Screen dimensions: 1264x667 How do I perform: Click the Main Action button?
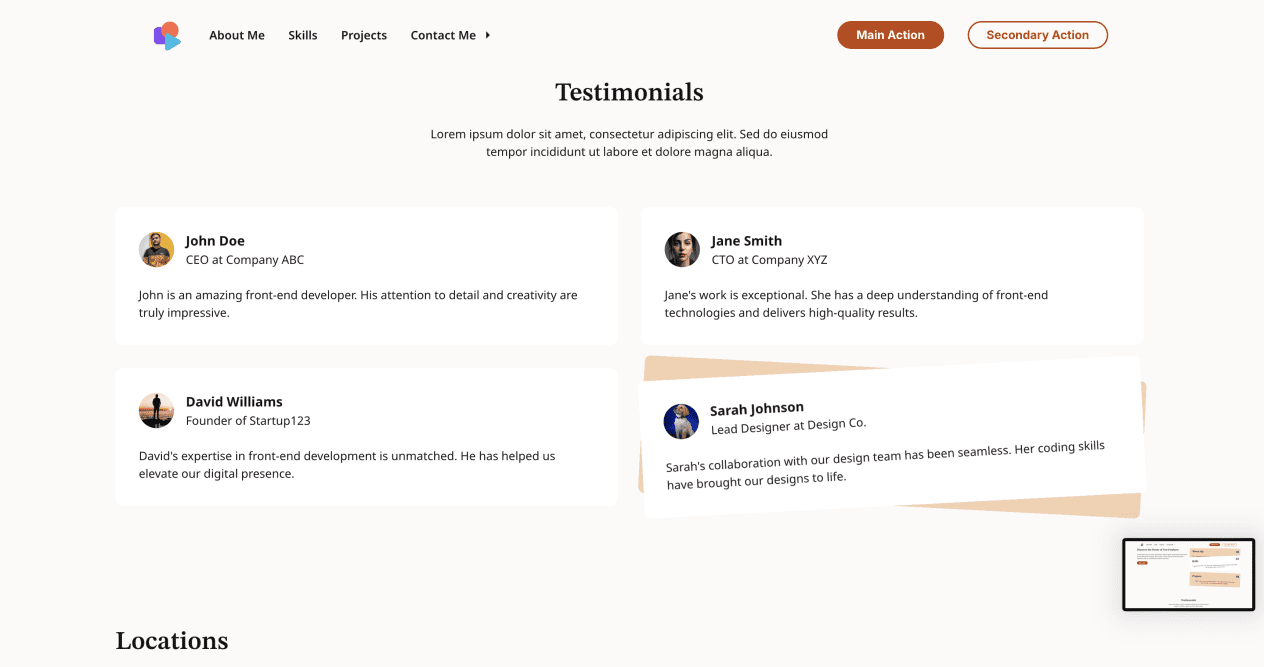(890, 35)
